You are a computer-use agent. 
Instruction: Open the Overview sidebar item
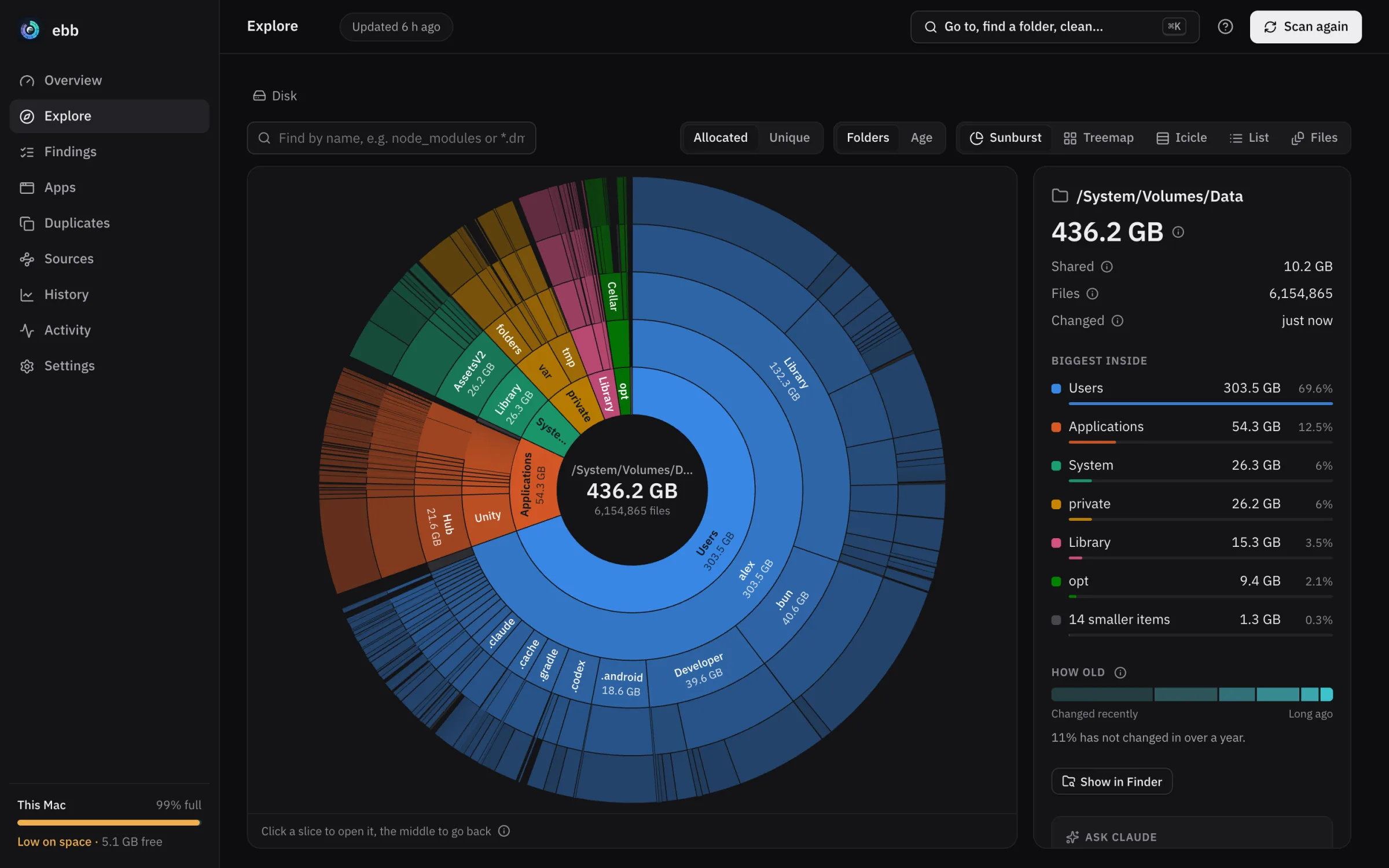(x=109, y=80)
